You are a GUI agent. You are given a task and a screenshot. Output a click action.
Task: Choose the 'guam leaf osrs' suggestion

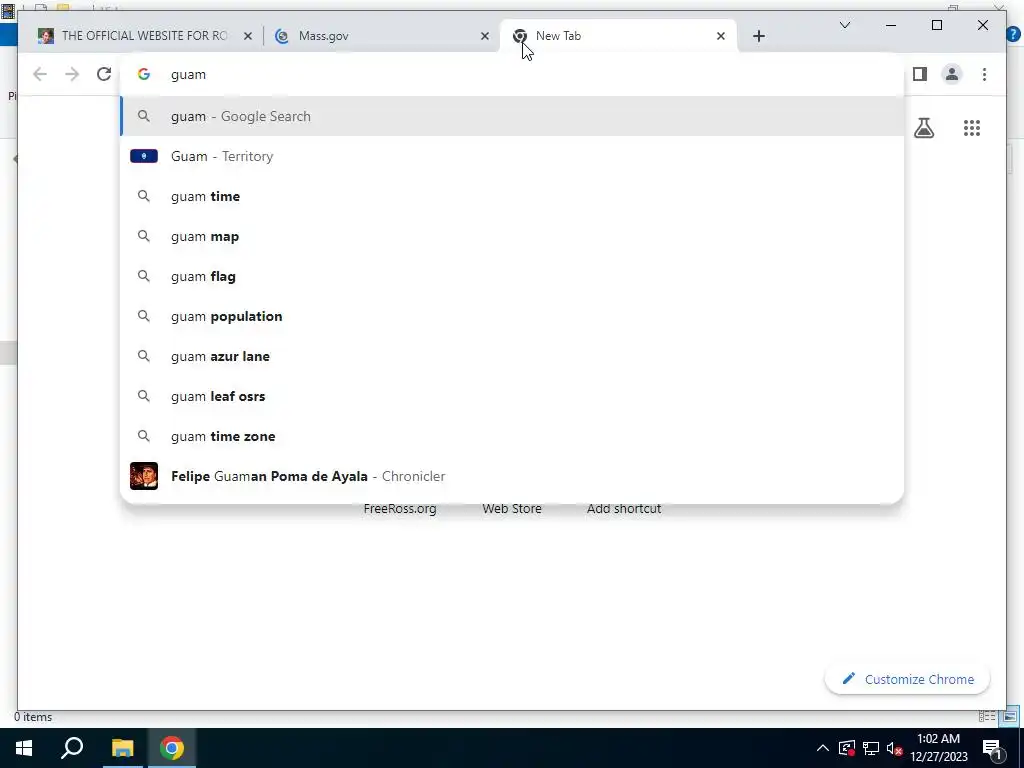(x=513, y=396)
